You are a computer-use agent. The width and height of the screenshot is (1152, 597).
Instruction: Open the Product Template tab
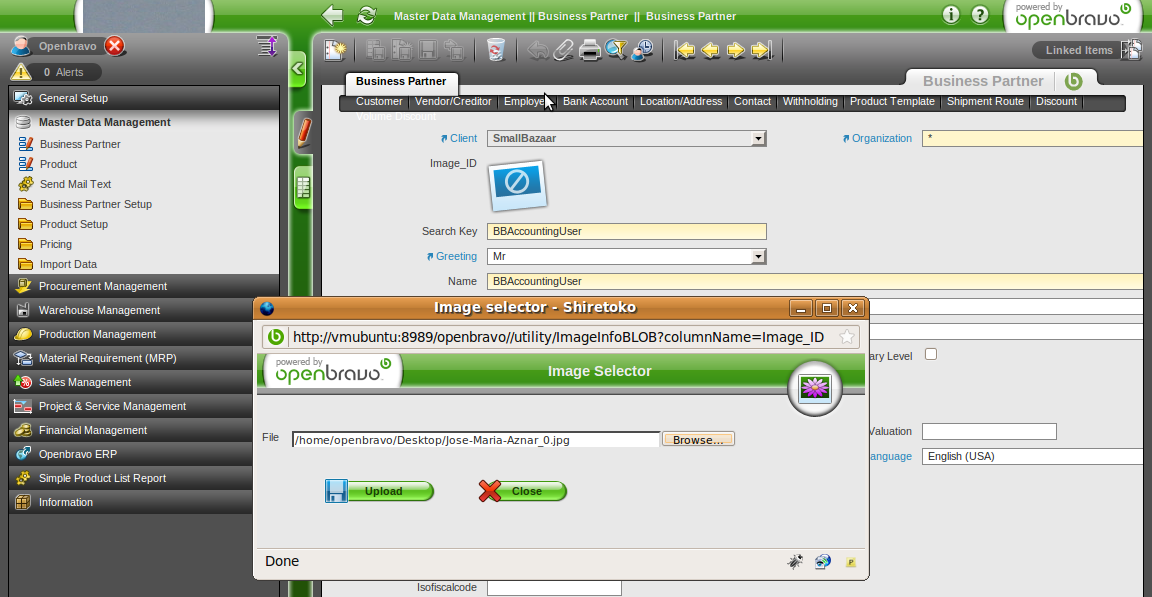[893, 101]
